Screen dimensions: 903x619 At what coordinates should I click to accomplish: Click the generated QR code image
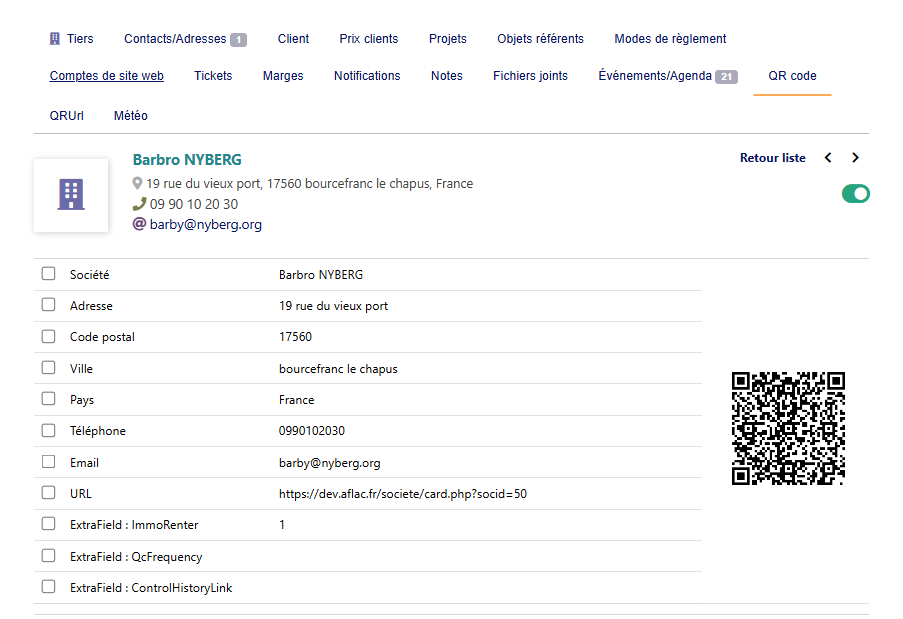(x=788, y=429)
